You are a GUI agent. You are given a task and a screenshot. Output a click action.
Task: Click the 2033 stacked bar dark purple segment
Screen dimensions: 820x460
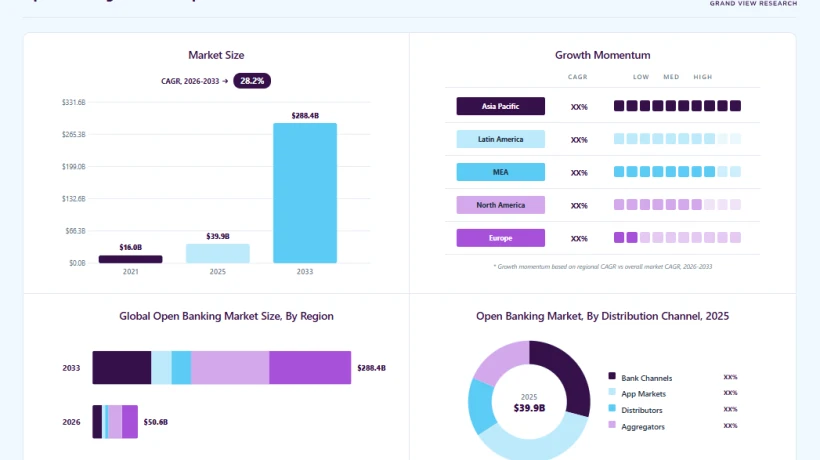click(x=122, y=367)
